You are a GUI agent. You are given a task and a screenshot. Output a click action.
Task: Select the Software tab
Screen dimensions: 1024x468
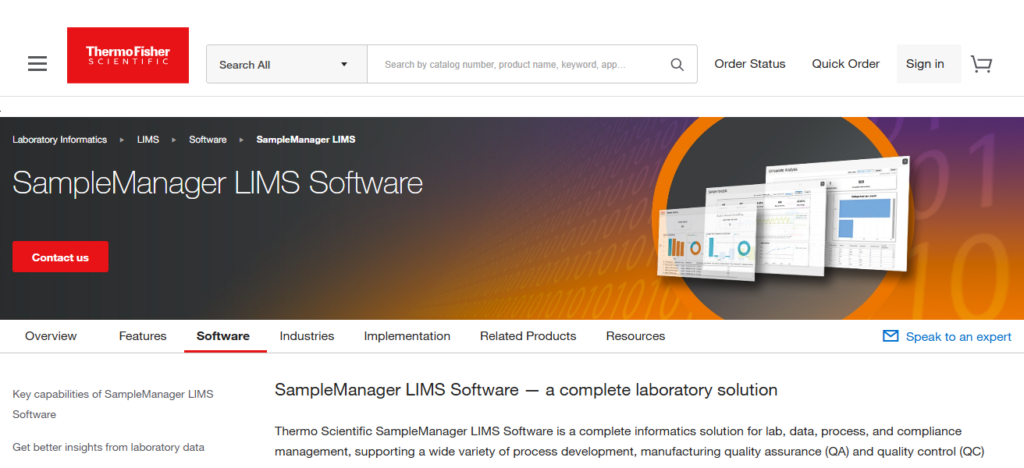point(223,336)
